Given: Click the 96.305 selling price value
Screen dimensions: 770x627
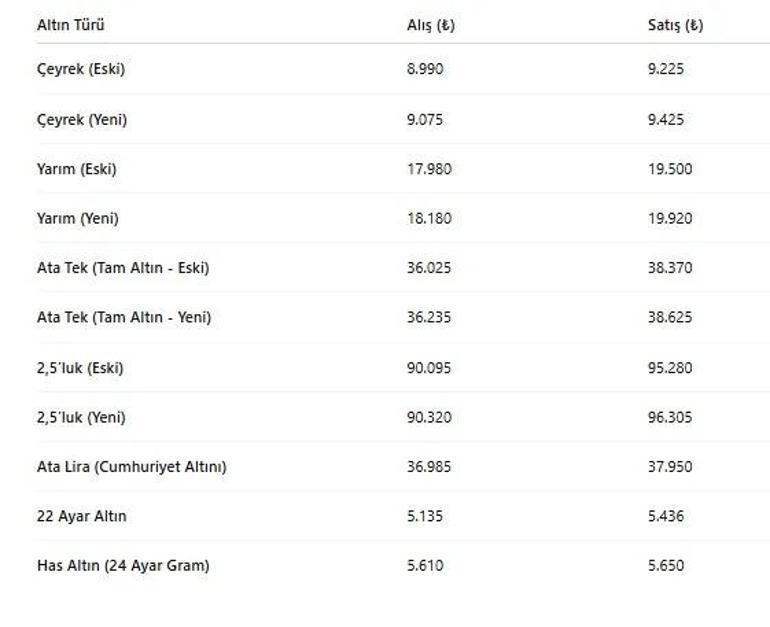Looking at the screenshot, I should (x=670, y=417).
